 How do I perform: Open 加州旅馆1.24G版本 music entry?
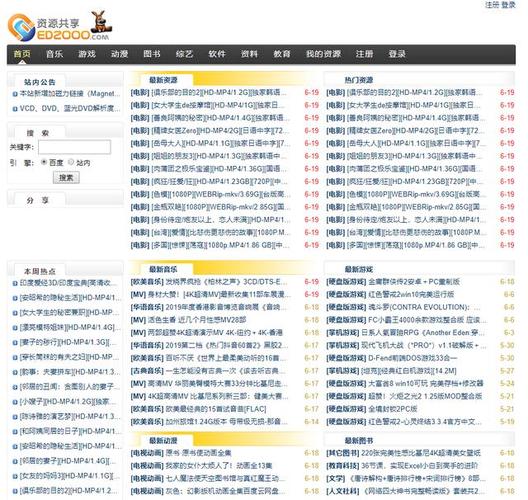pos(226,422)
